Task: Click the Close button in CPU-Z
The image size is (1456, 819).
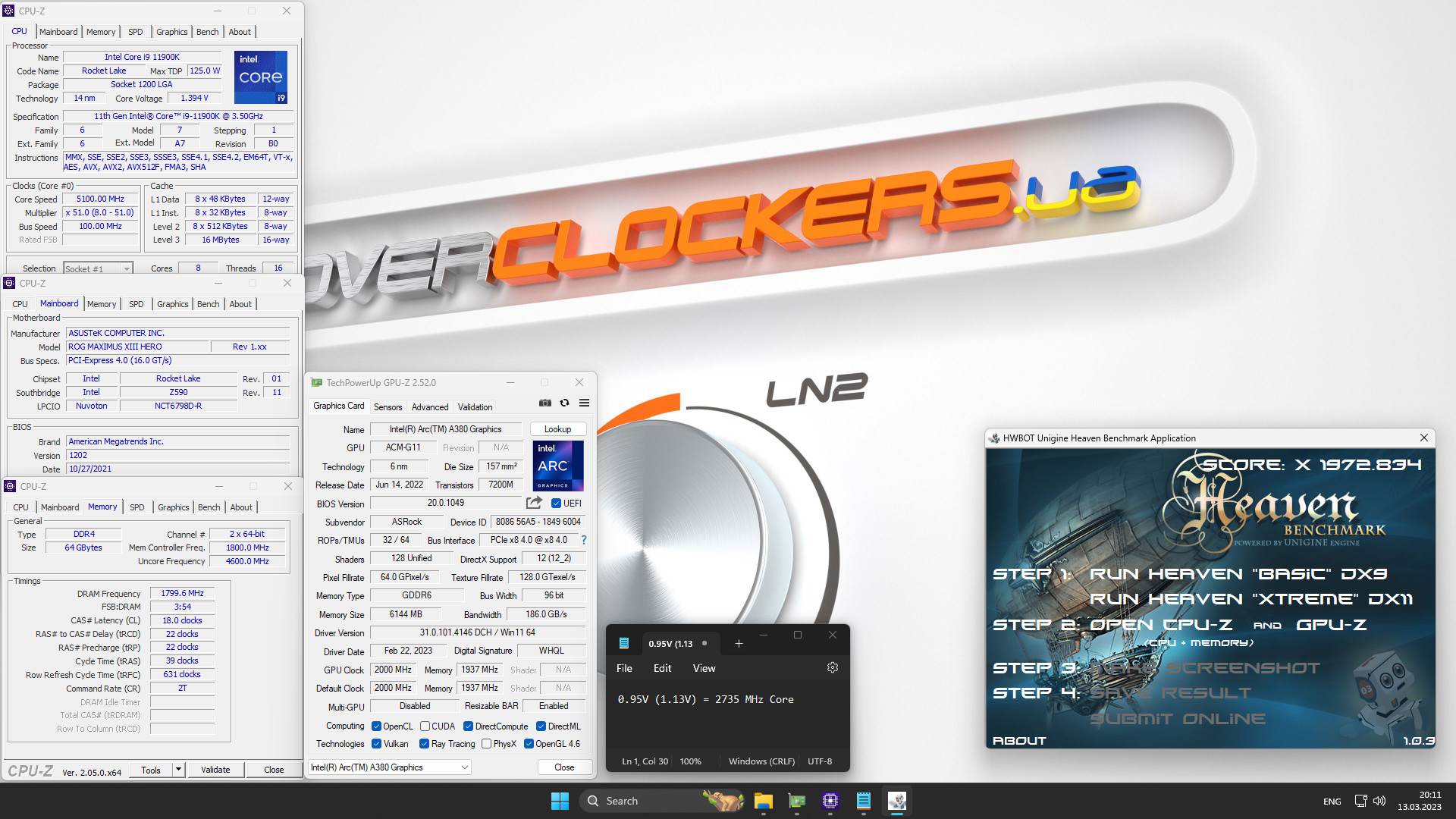Action: pos(274,769)
